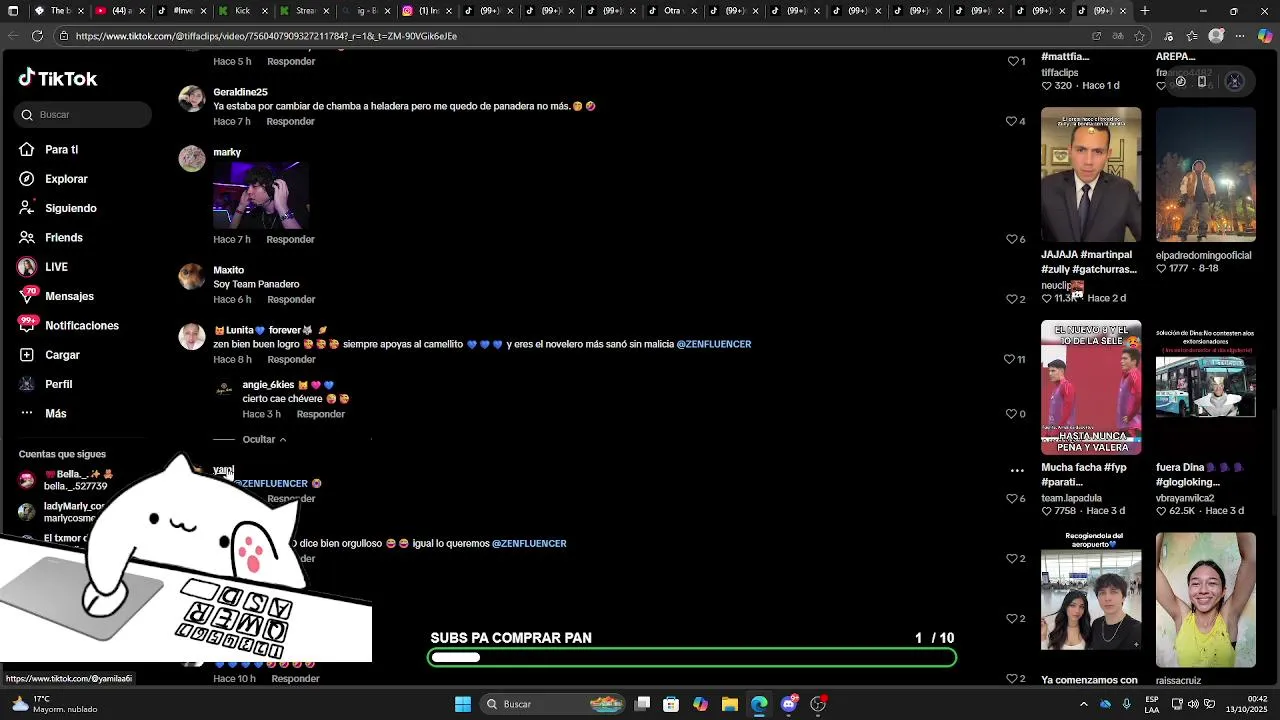Image resolution: width=1280 pixels, height=720 pixels.
Task: Reply to marky via Responder
Action: point(290,239)
